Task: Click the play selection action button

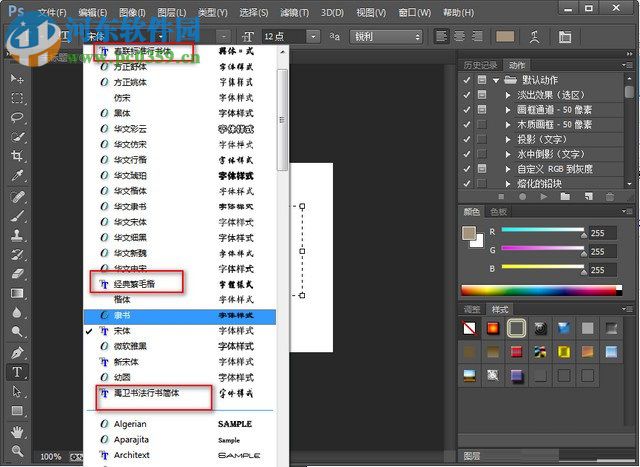Action: point(544,197)
